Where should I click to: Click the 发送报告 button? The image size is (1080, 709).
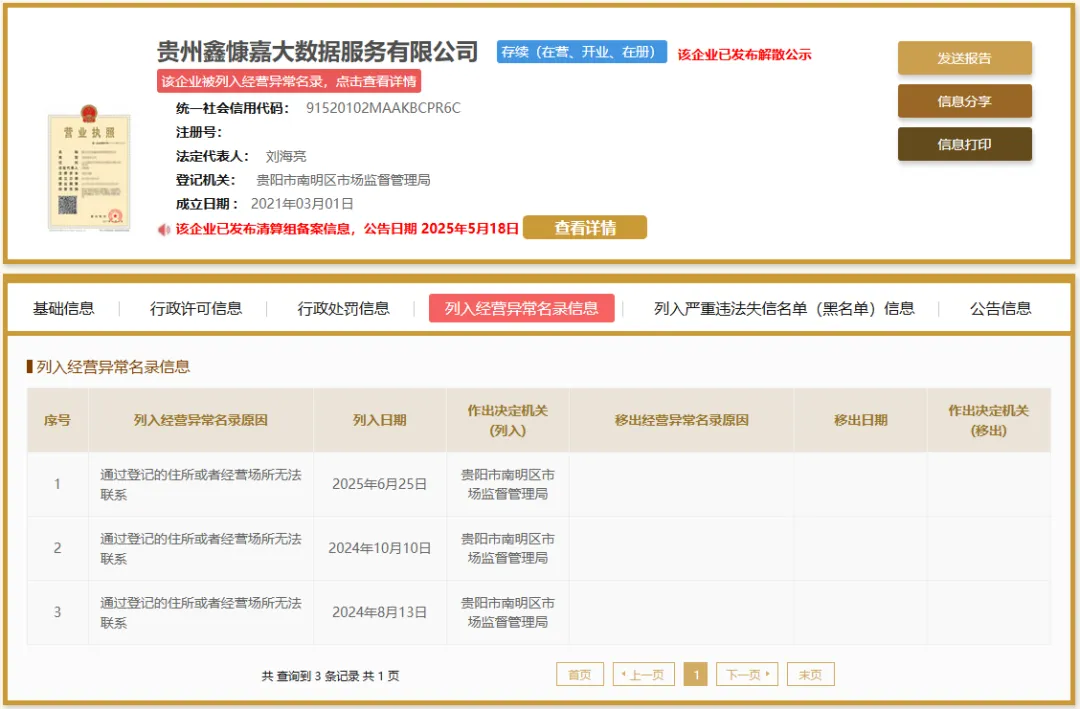(964, 58)
